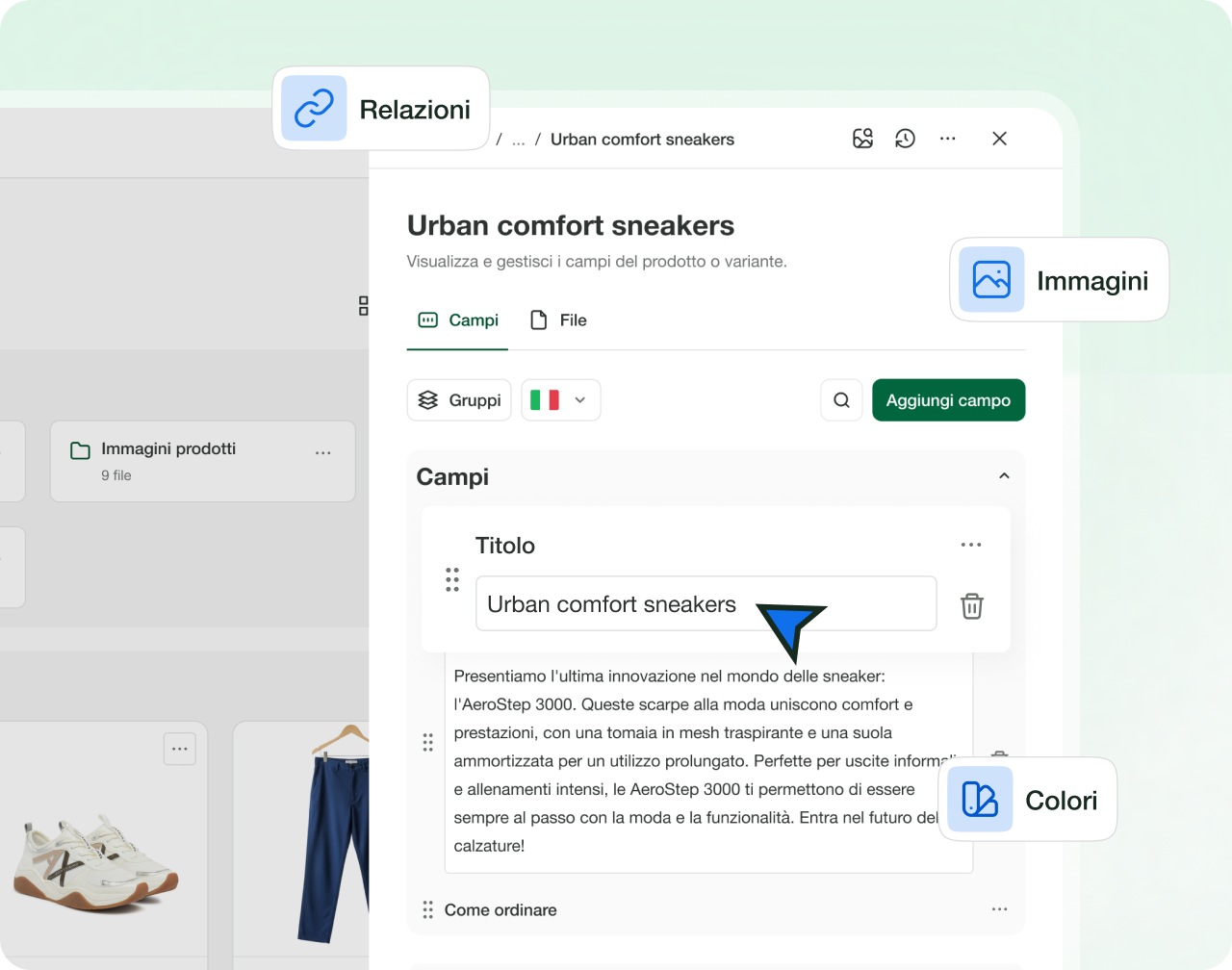Viewport: 1232px width, 970px height.
Task: Delete the Titolo field with the trash icon
Action: [x=971, y=605]
